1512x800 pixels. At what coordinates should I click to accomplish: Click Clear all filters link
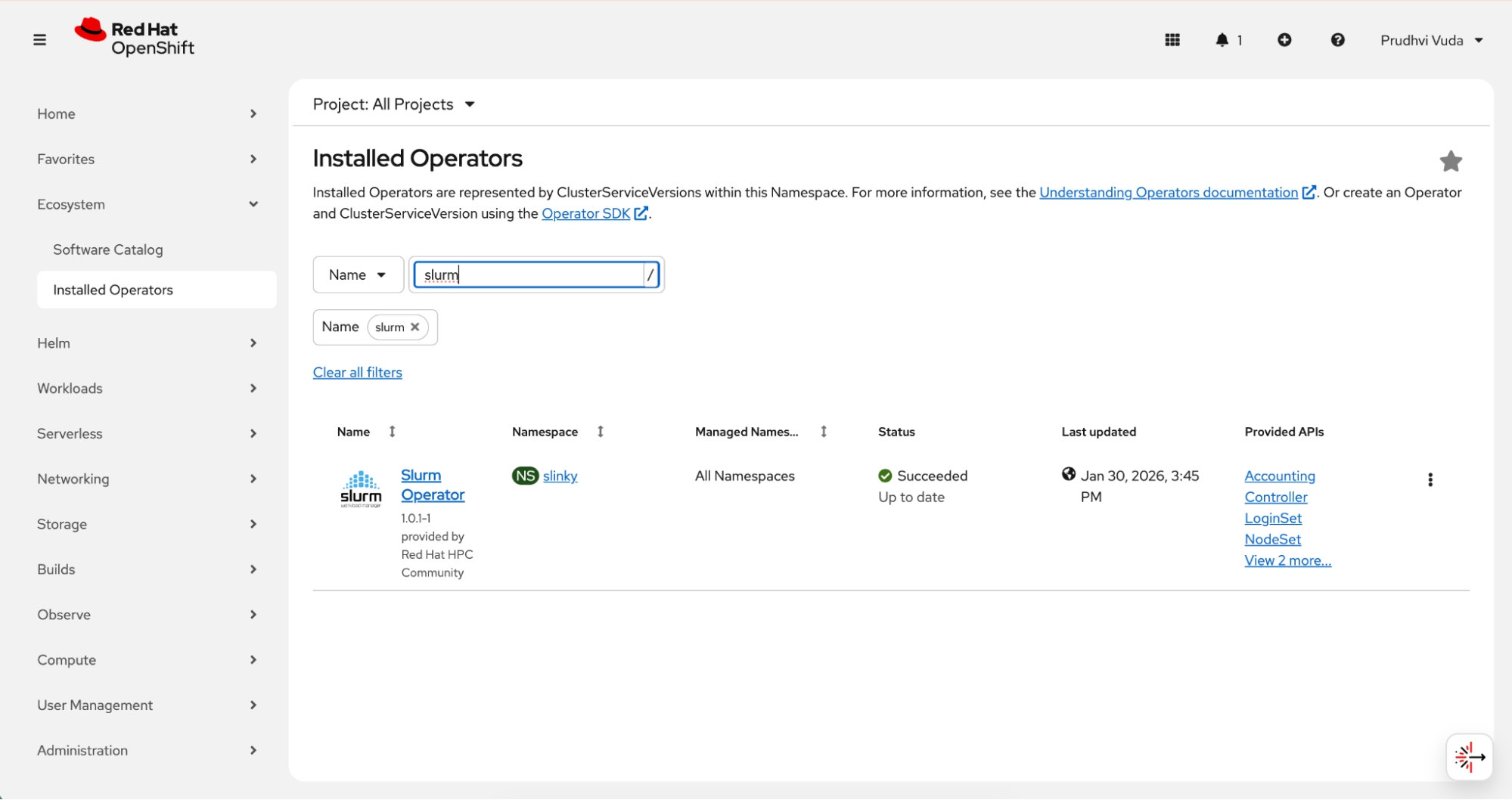tap(357, 372)
